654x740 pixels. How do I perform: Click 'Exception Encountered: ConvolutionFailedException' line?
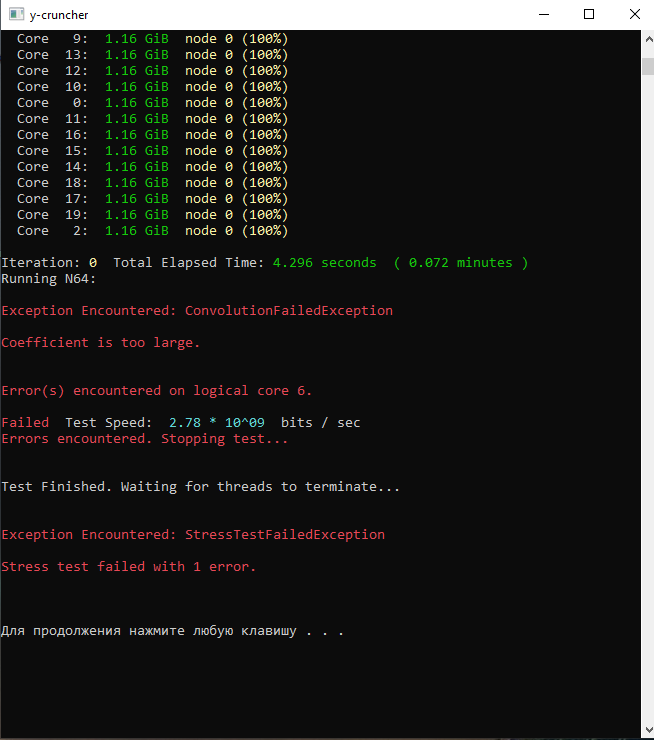(x=197, y=311)
